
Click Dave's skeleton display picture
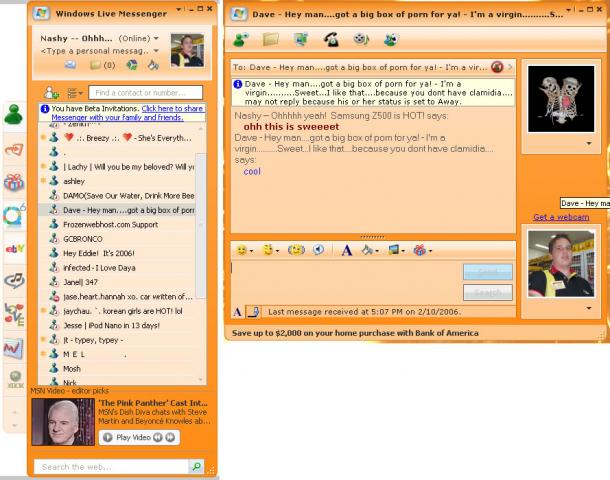pyautogui.click(x=561, y=99)
